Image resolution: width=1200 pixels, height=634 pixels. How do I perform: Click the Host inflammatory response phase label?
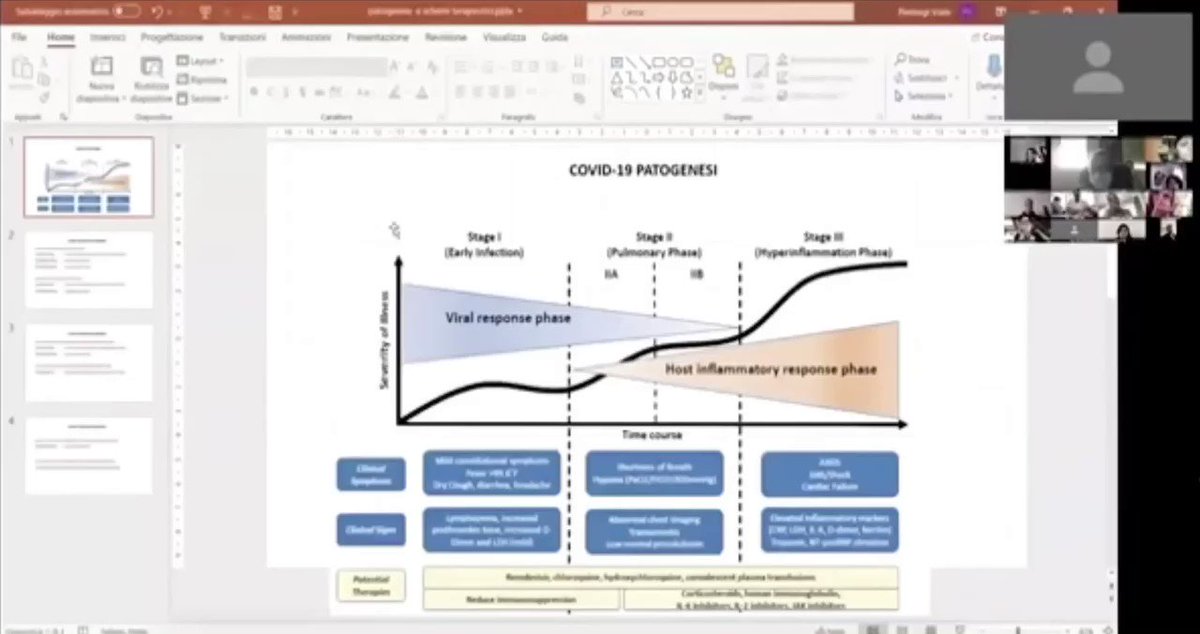tap(771, 369)
